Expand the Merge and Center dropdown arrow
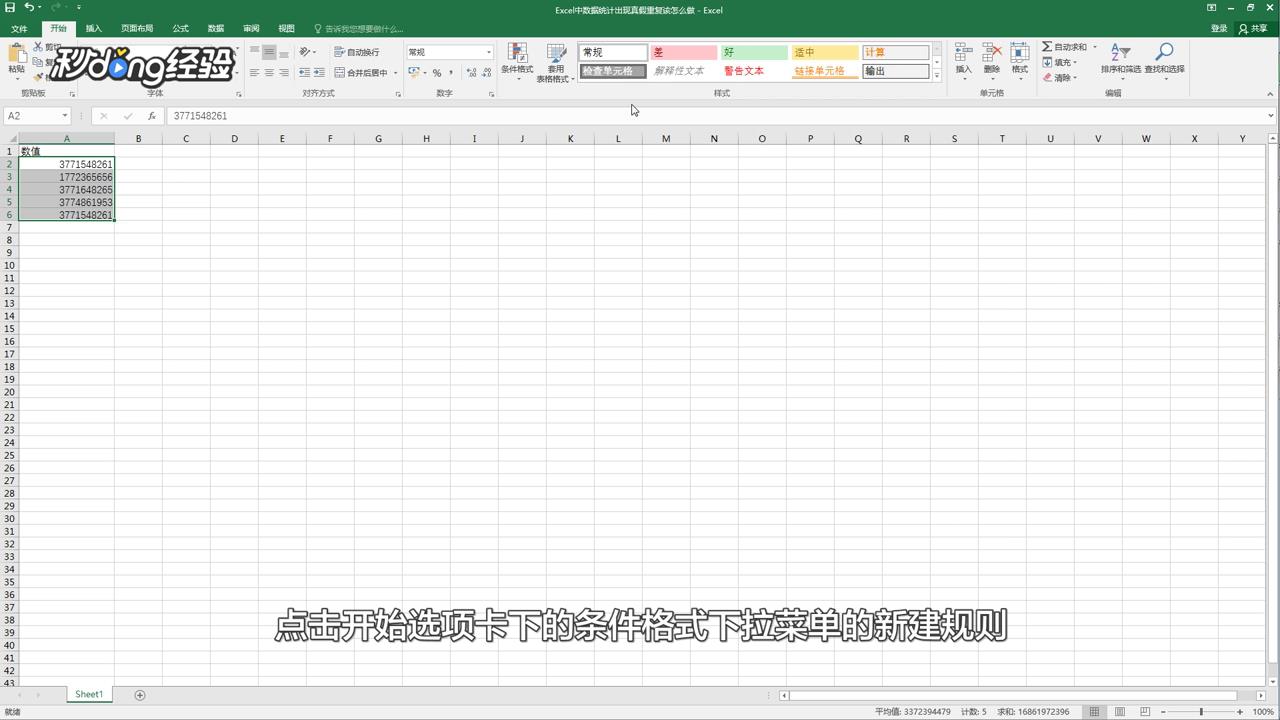The width and height of the screenshot is (1280, 720). click(395, 73)
